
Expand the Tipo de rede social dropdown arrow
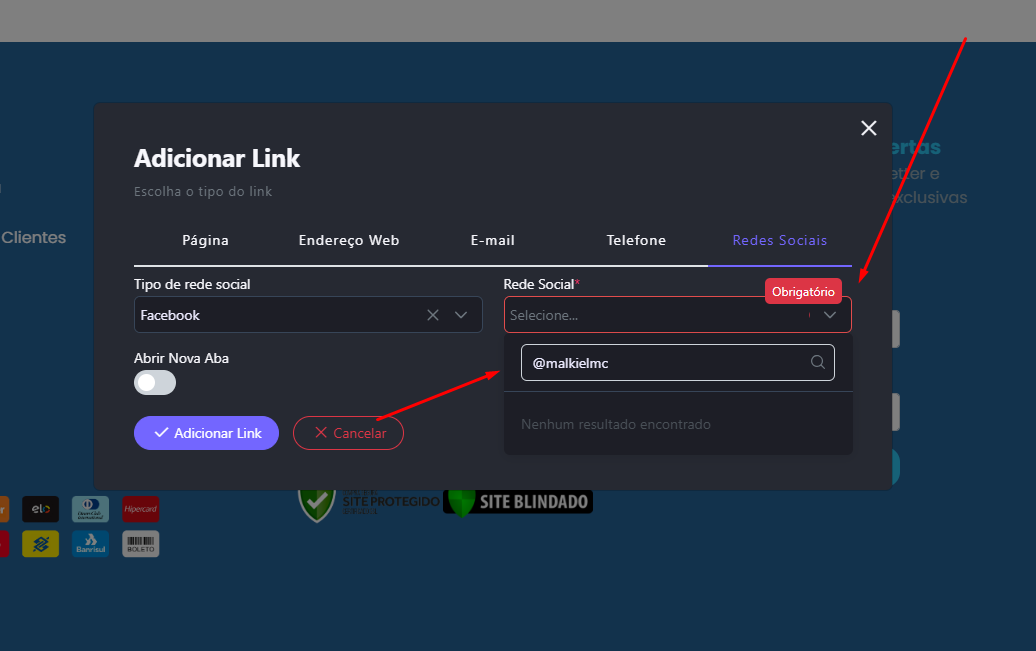[461, 315]
